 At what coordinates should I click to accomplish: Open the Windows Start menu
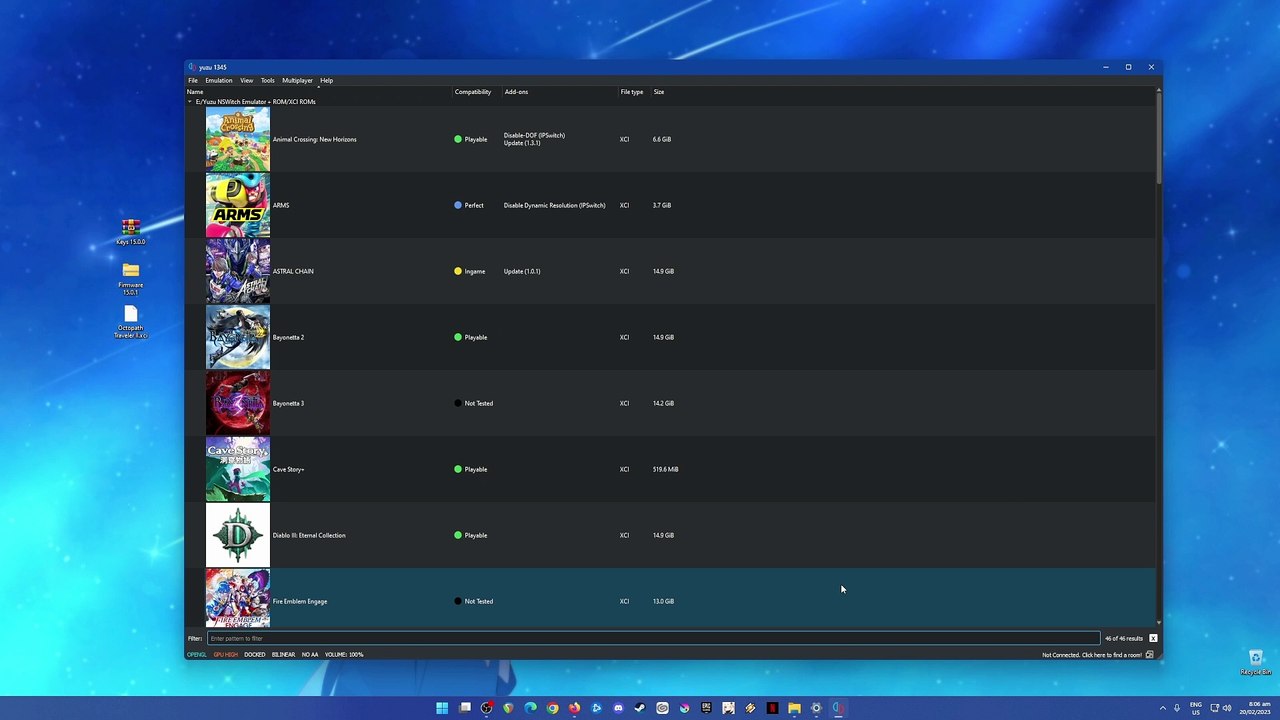[442, 708]
